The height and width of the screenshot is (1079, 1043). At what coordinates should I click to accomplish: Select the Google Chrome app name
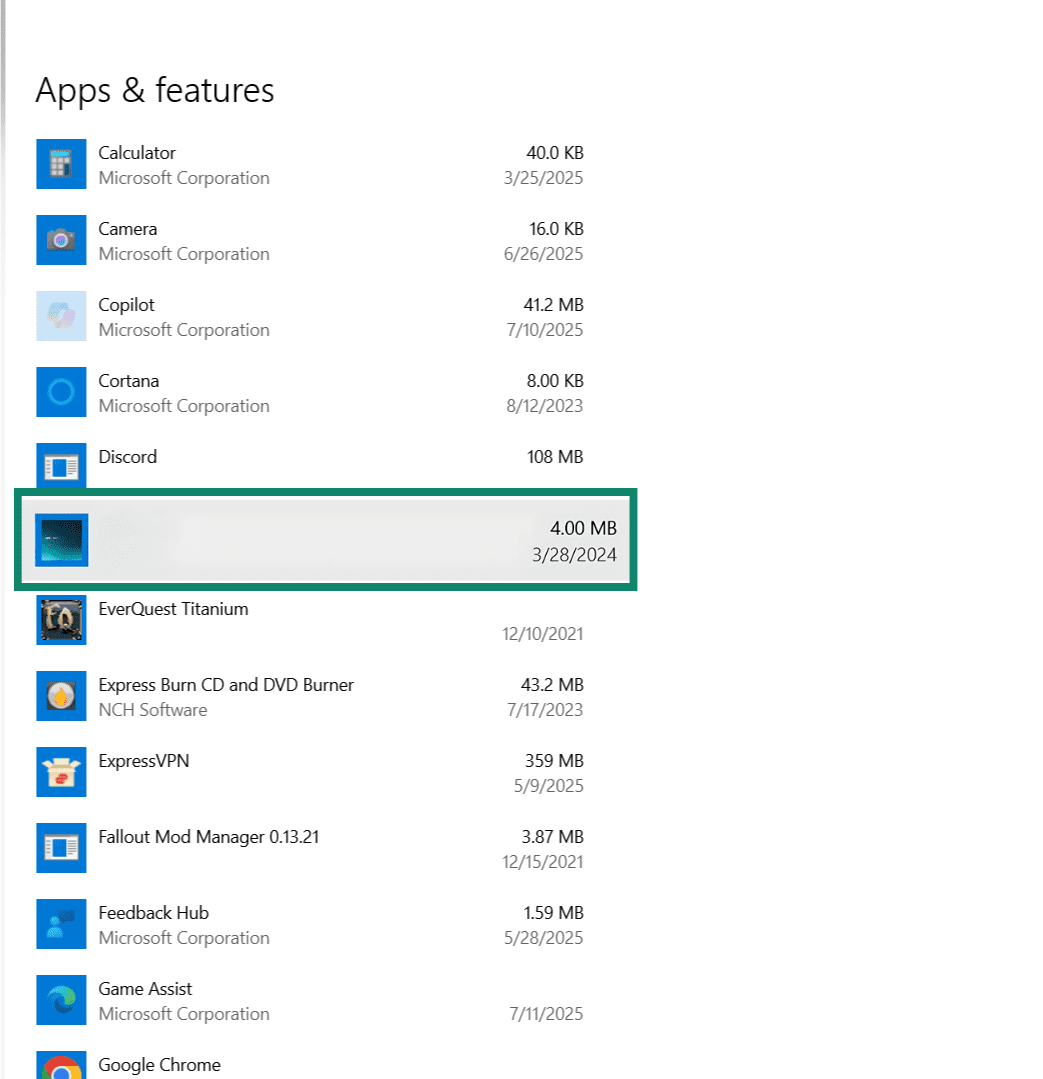[159, 1065]
